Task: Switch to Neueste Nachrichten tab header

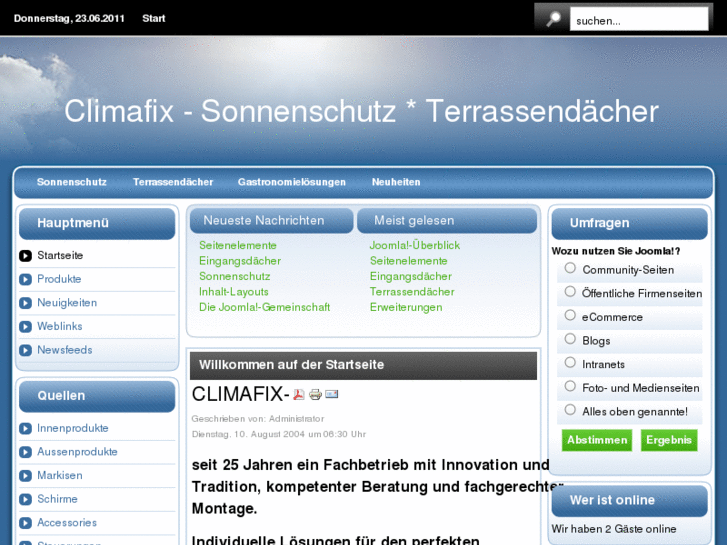Action: [272, 220]
